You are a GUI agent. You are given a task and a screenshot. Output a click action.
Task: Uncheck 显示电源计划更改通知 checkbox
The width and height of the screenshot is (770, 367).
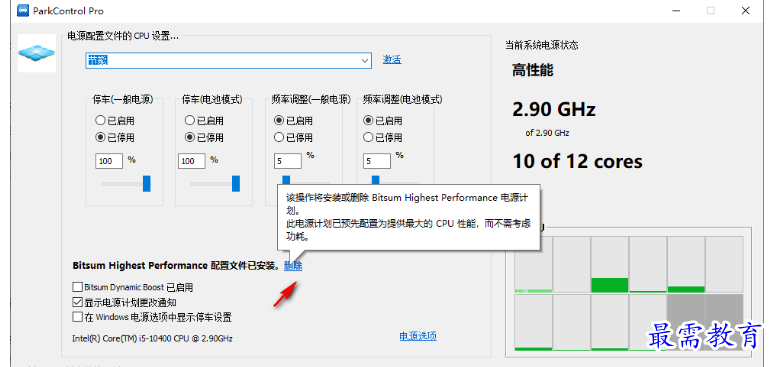77,302
